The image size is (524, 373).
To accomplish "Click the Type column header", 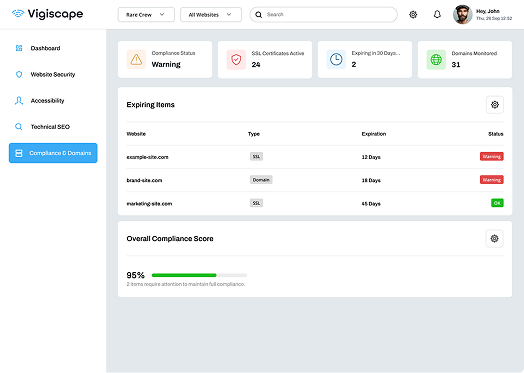I will [x=254, y=134].
